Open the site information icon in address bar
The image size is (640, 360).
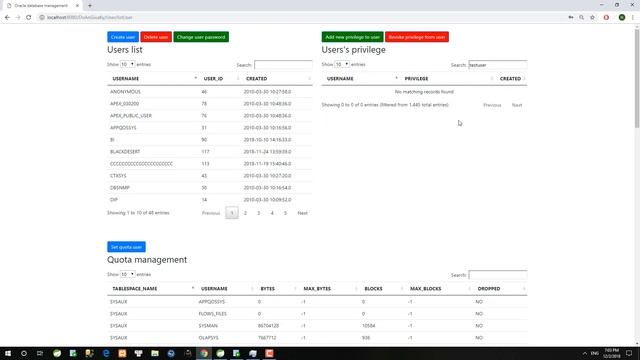pyautogui.click(x=42, y=18)
